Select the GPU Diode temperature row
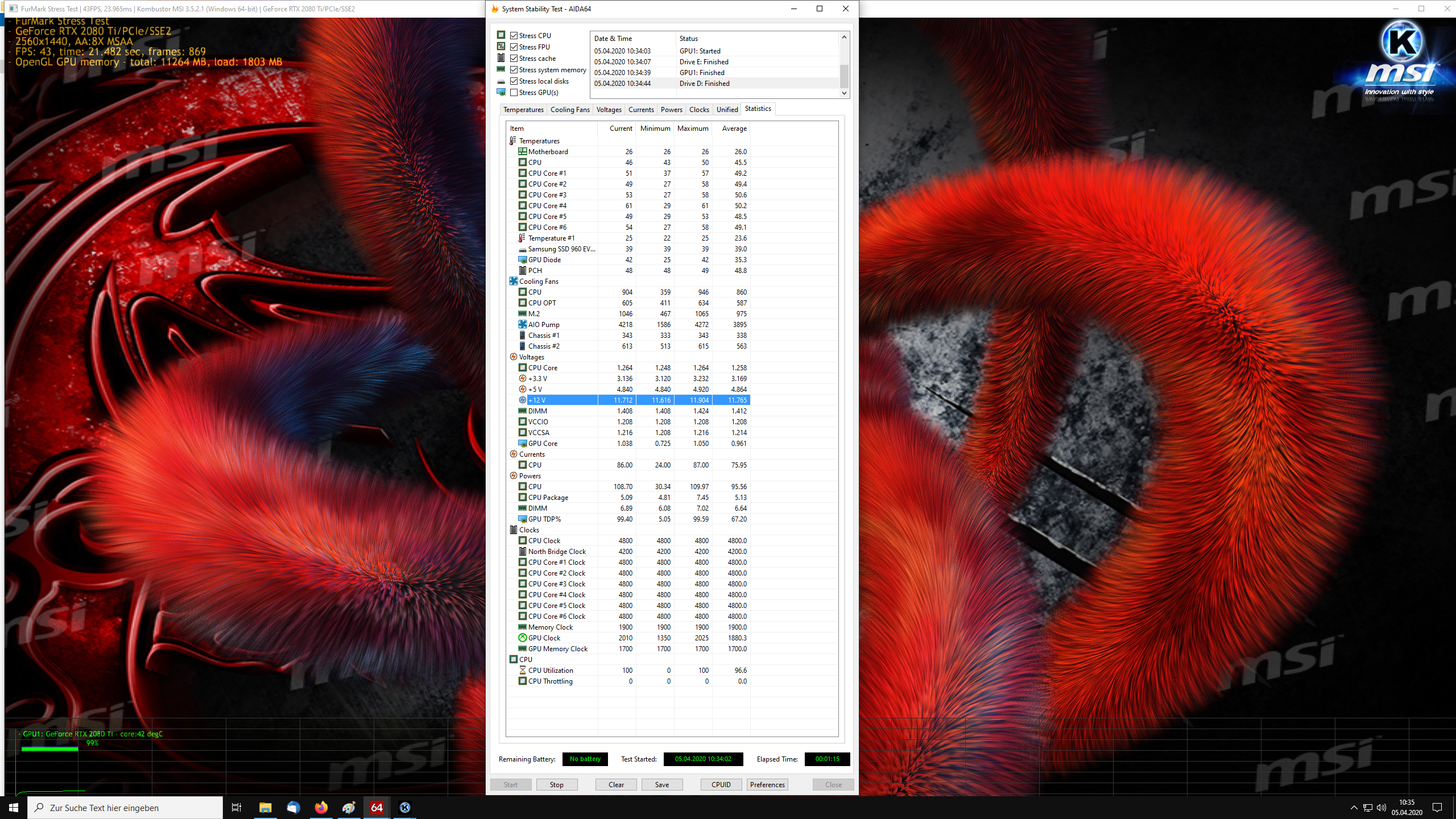The height and width of the screenshot is (819, 1456). (544, 259)
